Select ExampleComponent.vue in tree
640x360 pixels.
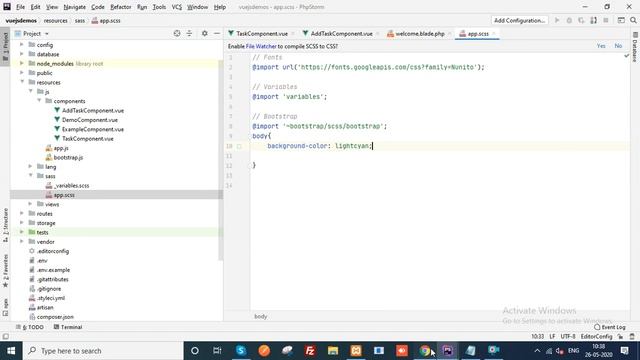coord(93,129)
